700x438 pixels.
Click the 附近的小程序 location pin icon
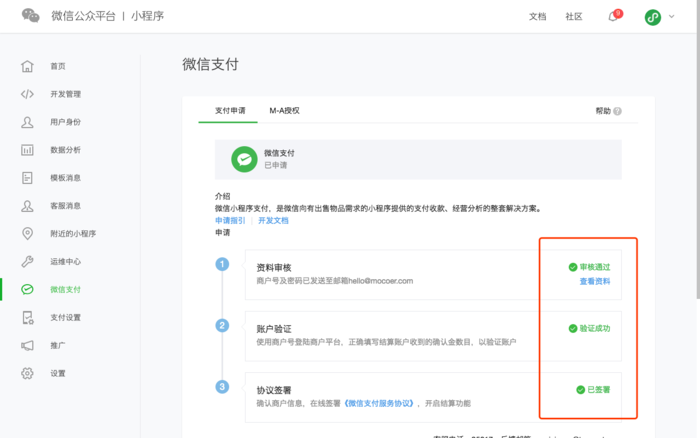(x=27, y=234)
